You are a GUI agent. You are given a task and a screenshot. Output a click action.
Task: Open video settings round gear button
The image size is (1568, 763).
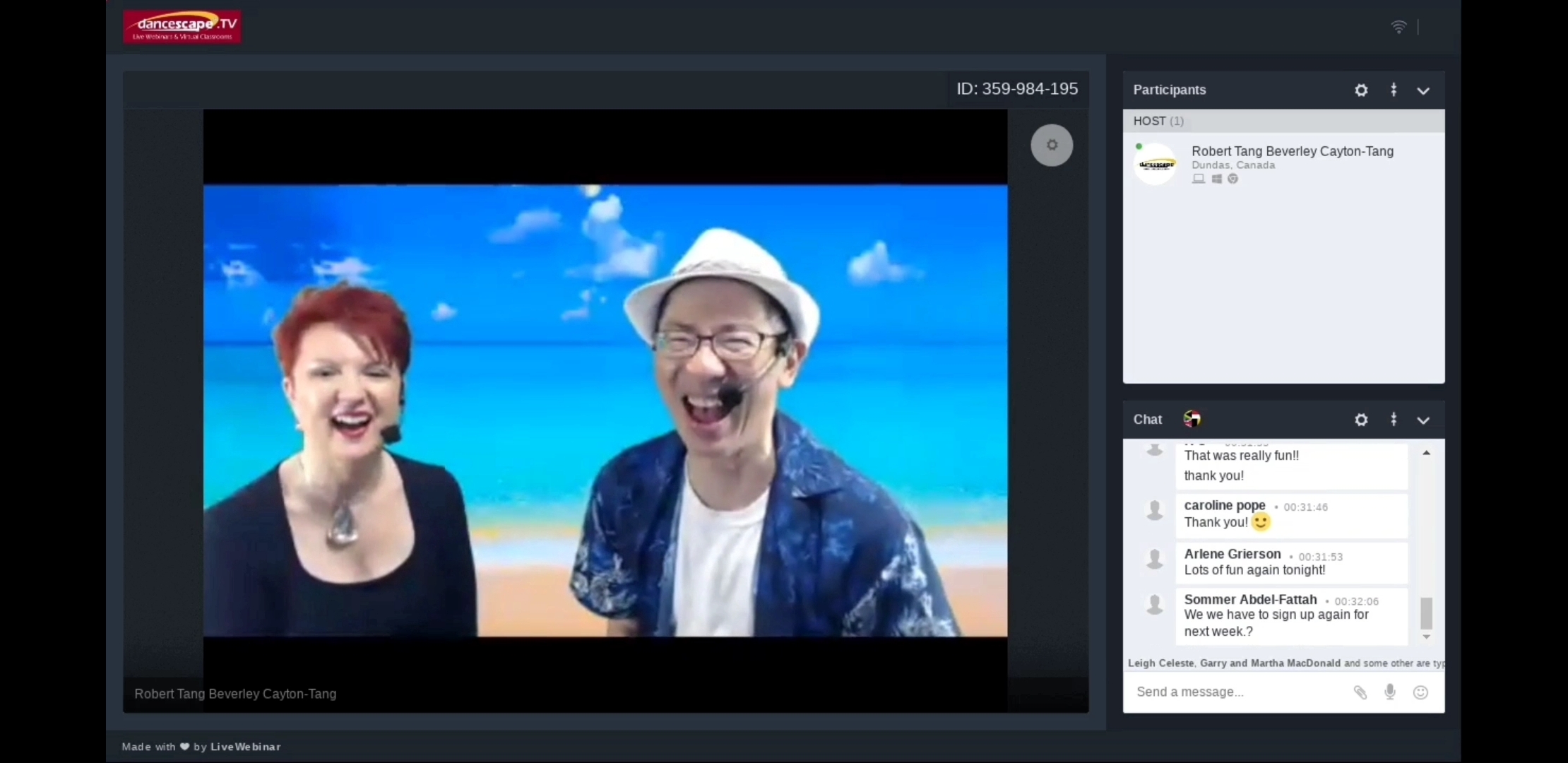click(1052, 146)
